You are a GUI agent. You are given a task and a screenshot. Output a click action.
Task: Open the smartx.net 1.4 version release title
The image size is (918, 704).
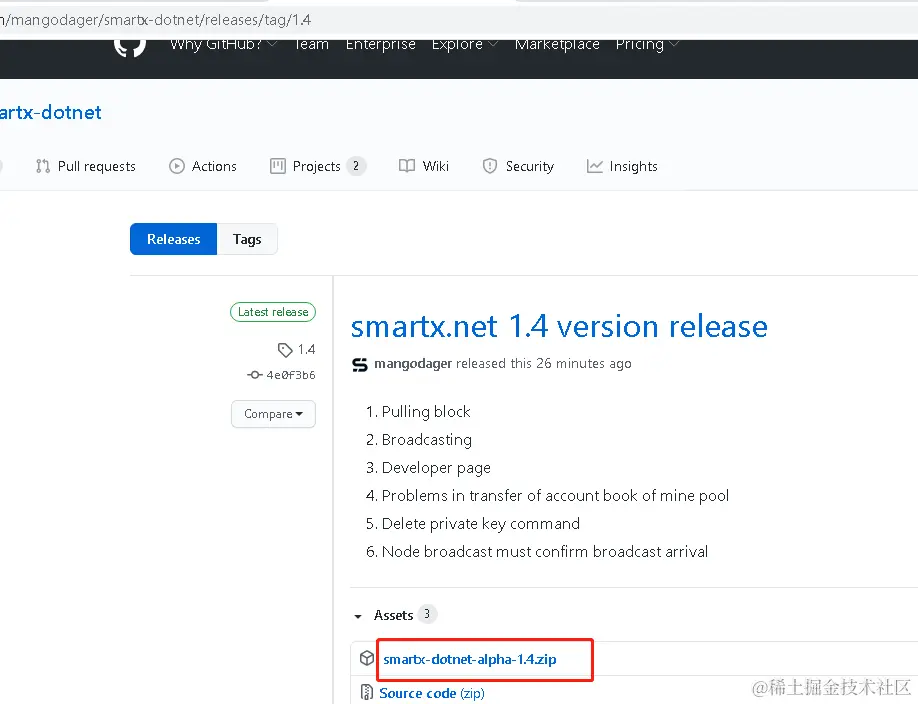pos(559,326)
